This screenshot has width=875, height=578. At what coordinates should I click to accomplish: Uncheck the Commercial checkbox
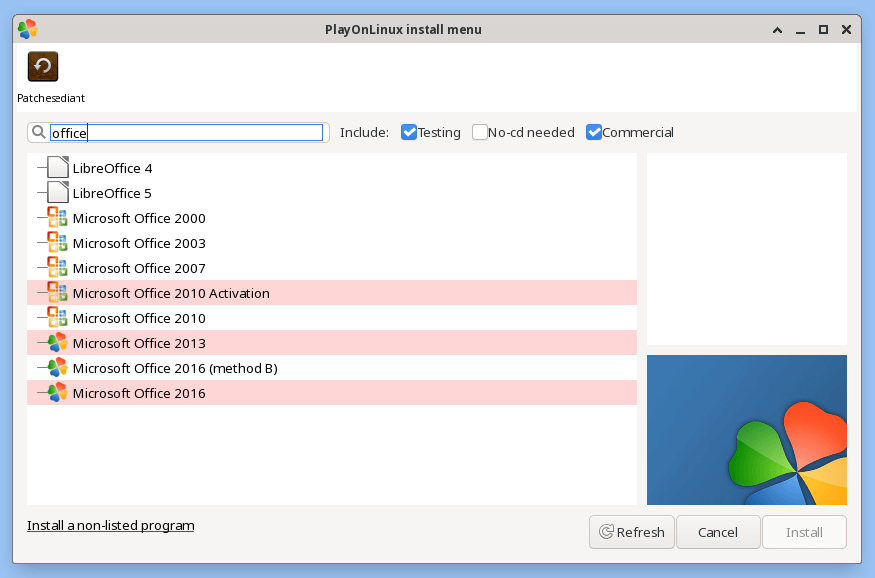[594, 132]
